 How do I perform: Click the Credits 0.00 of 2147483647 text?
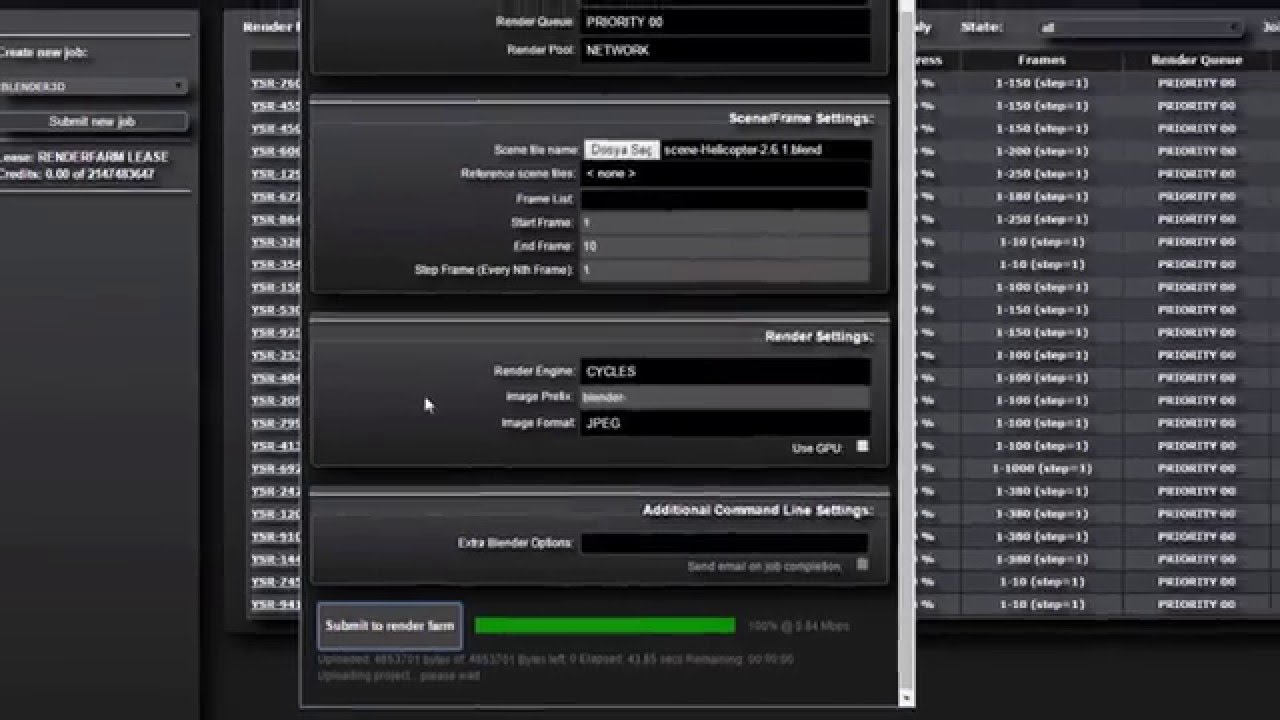tap(77, 174)
